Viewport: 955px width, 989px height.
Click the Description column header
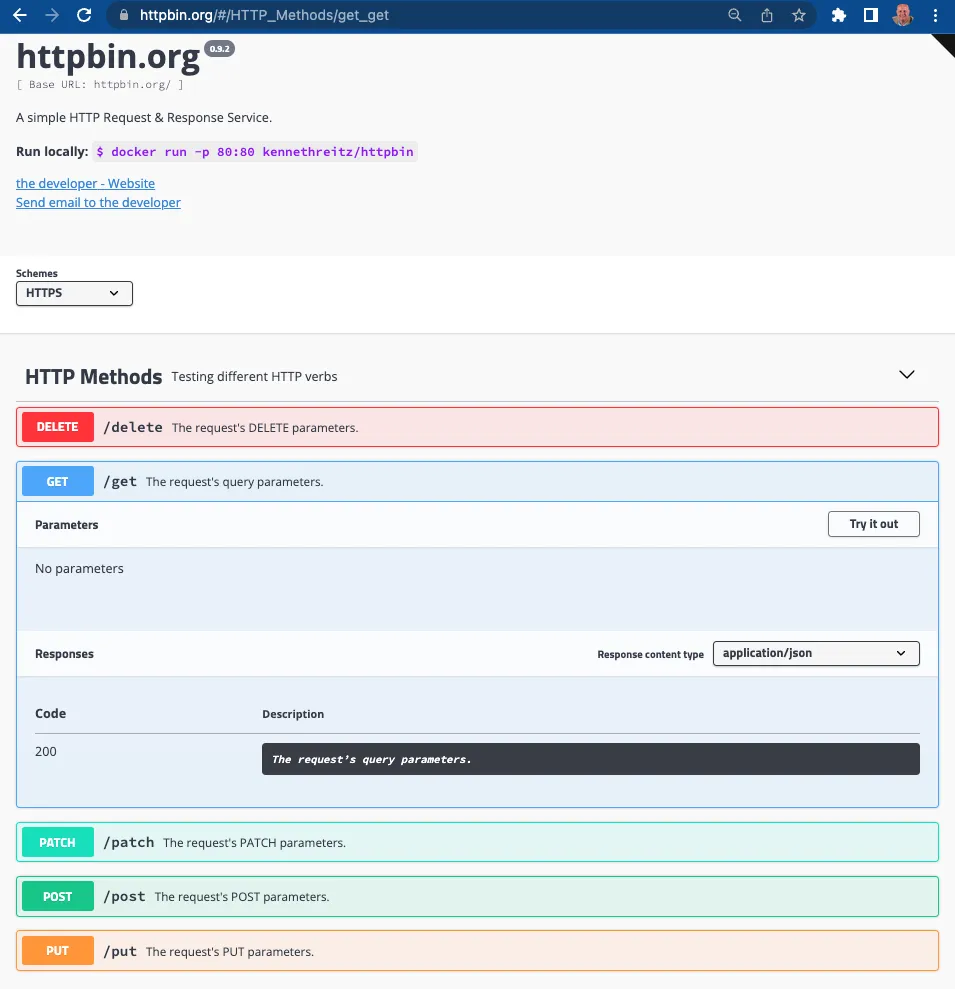coord(293,714)
